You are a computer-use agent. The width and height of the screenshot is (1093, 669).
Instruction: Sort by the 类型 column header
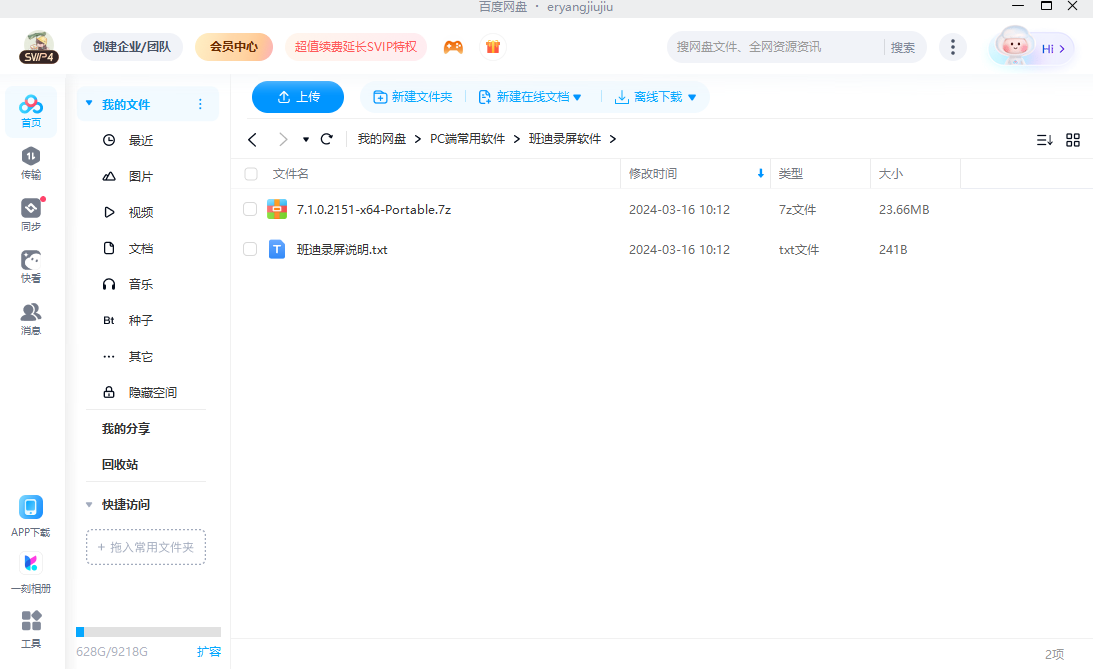click(x=790, y=174)
